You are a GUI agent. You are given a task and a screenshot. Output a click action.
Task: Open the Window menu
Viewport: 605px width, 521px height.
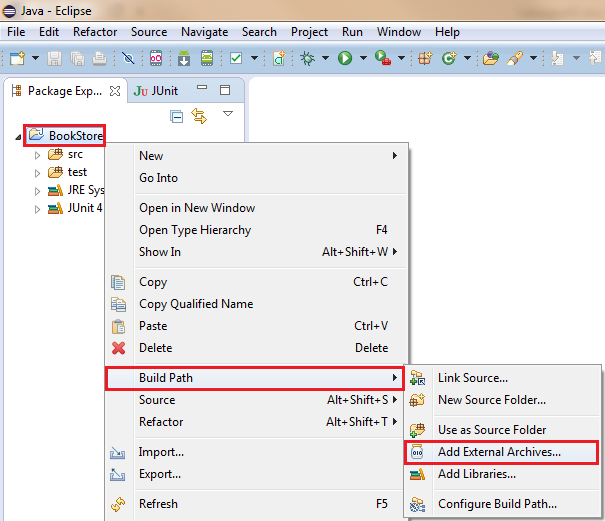coord(399,32)
